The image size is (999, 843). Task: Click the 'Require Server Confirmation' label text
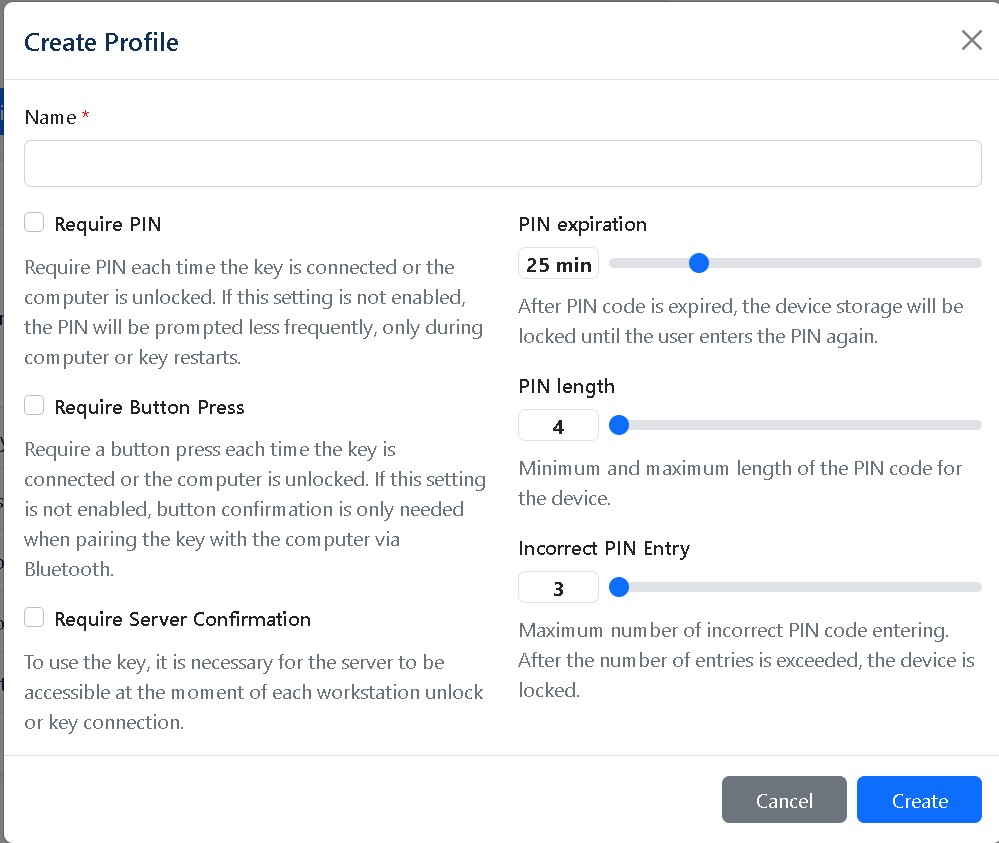coord(182,619)
